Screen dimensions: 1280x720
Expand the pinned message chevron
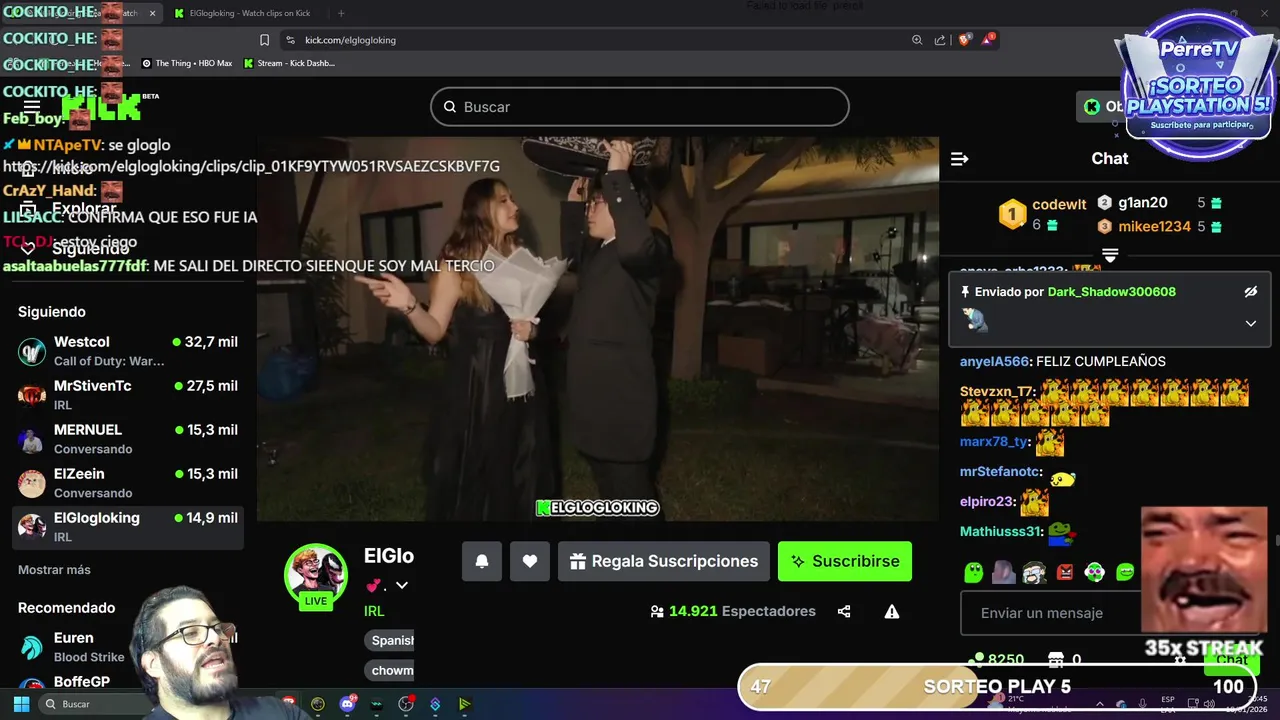1250,323
